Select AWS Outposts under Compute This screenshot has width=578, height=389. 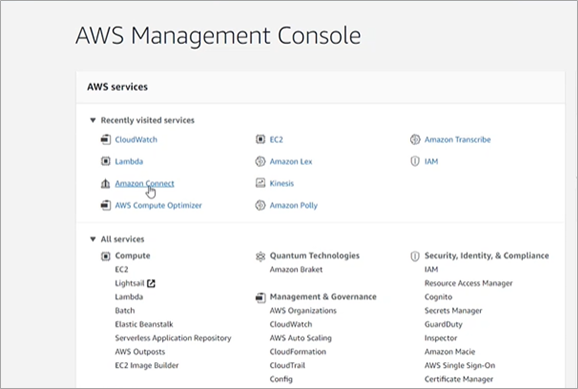pyautogui.click(x=140, y=352)
